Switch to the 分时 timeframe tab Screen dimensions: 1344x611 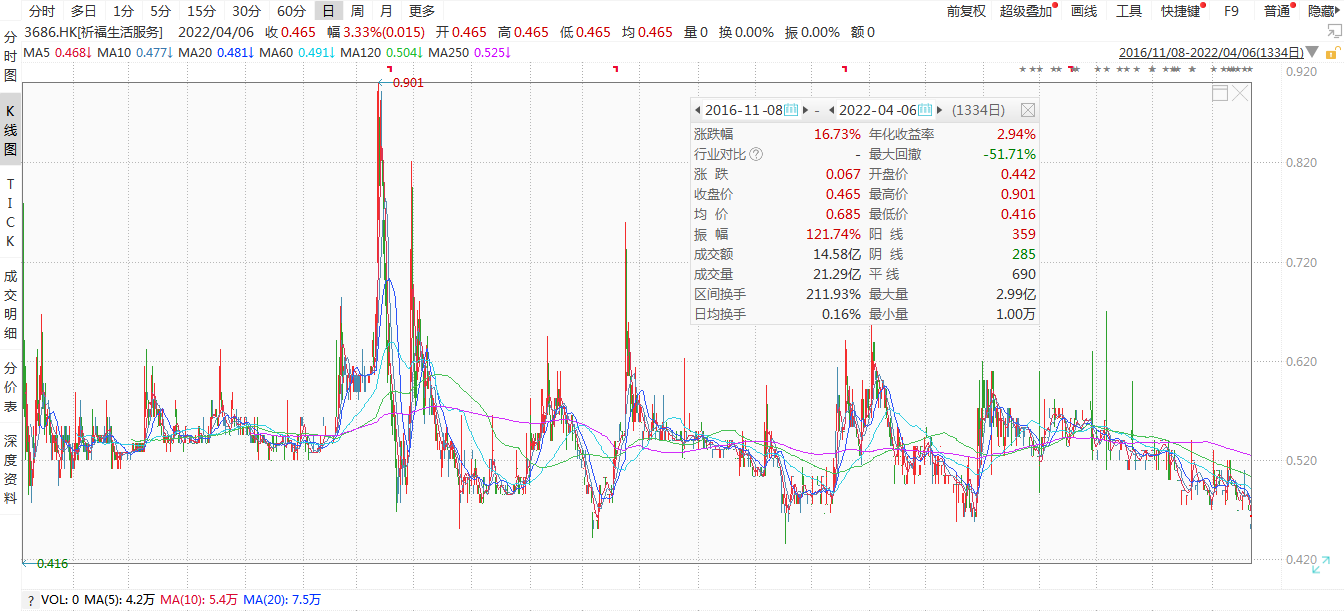42,11
